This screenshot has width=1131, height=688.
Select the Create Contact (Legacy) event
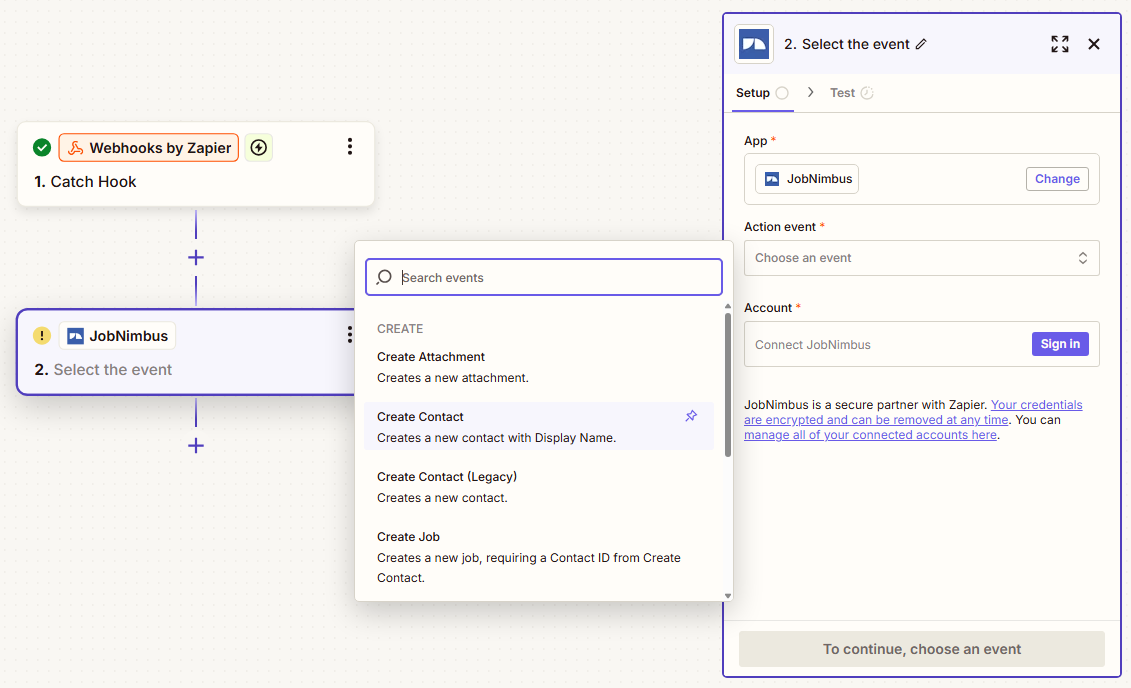[x=539, y=487]
